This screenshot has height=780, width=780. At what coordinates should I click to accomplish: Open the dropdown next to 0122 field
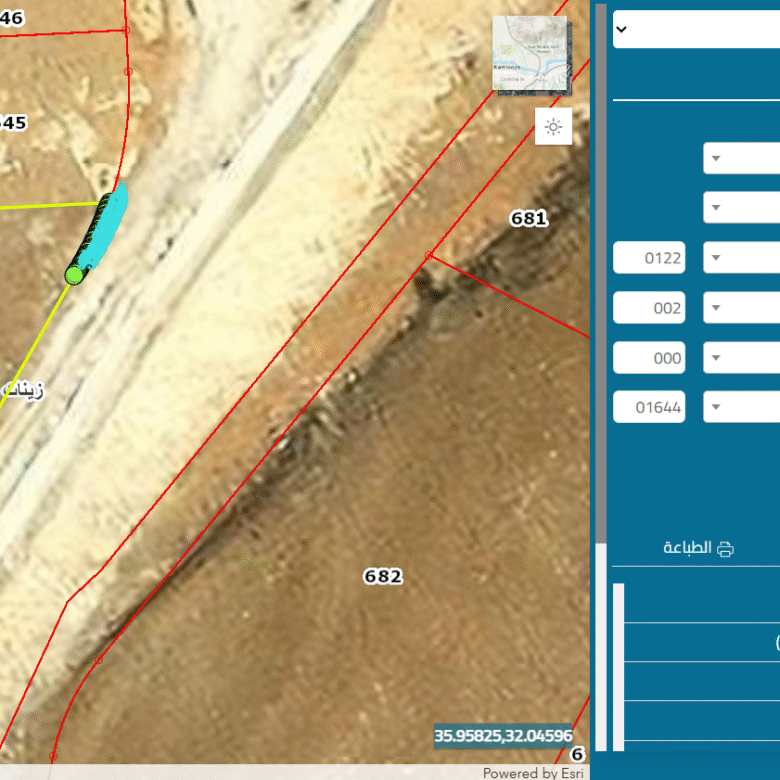point(716,258)
